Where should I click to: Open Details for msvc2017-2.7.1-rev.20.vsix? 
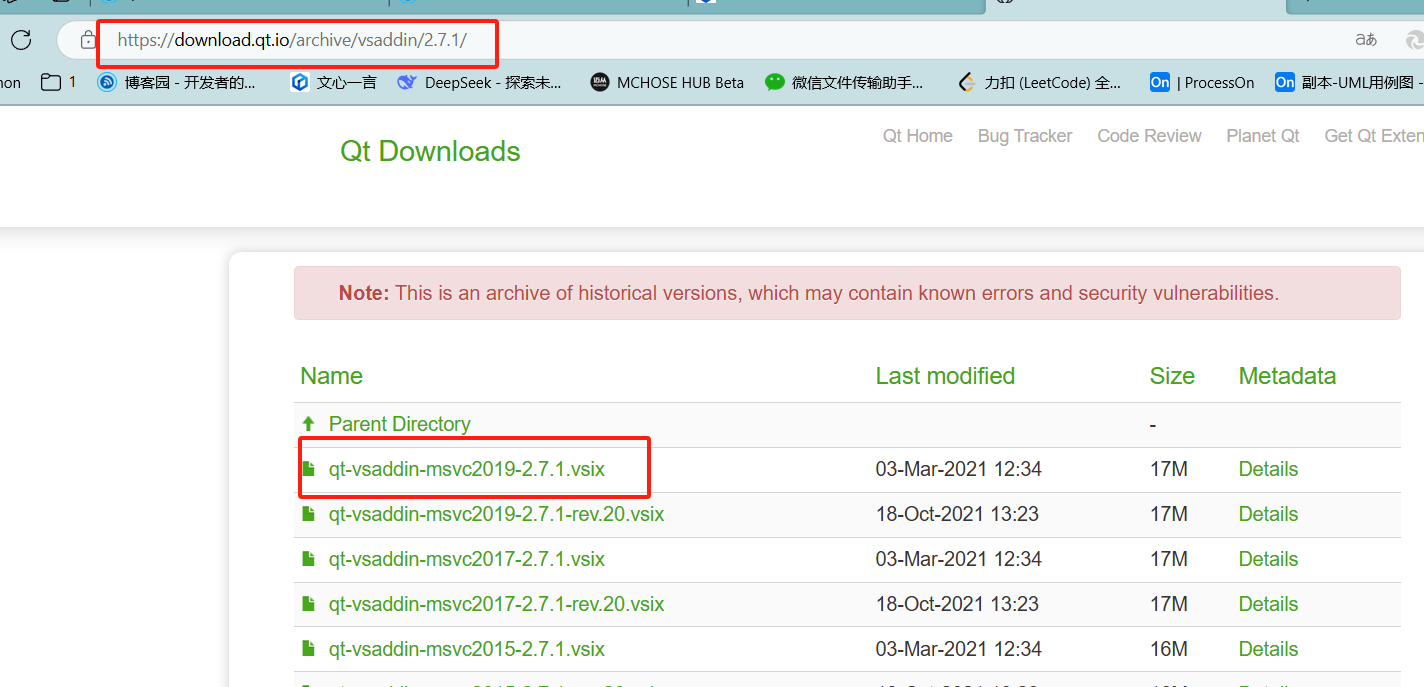point(1268,604)
